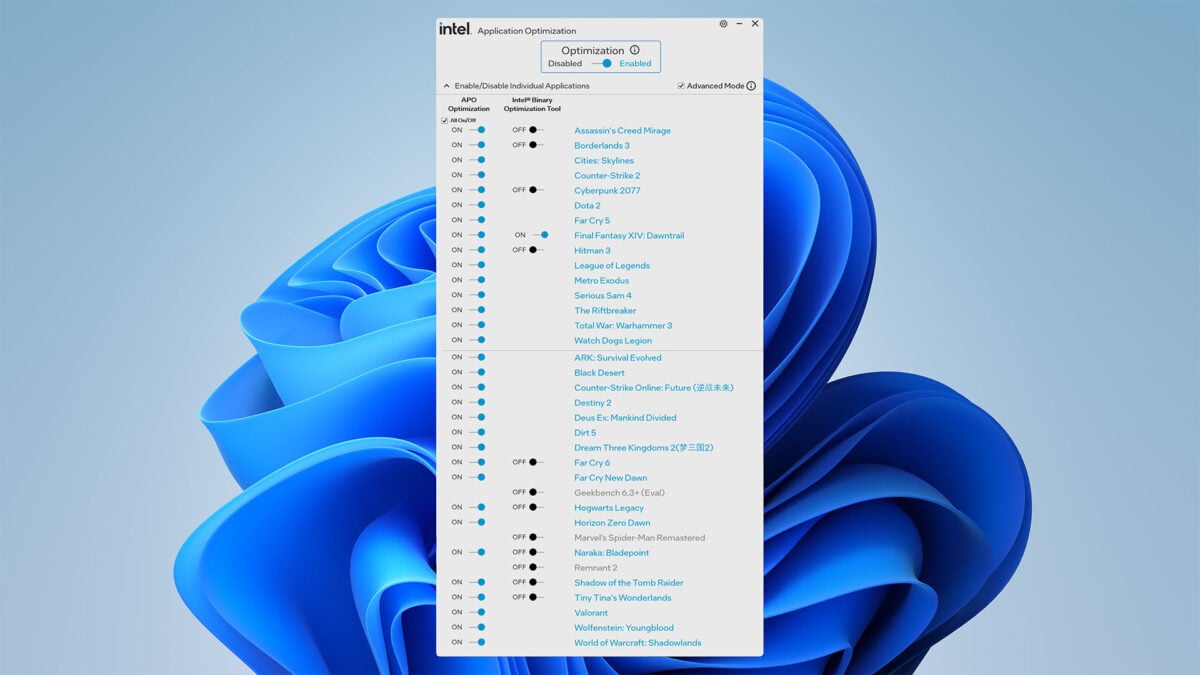The width and height of the screenshot is (1200, 675).
Task: Open the Borderlands 3 link
Action: pyautogui.click(x=603, y=145)
